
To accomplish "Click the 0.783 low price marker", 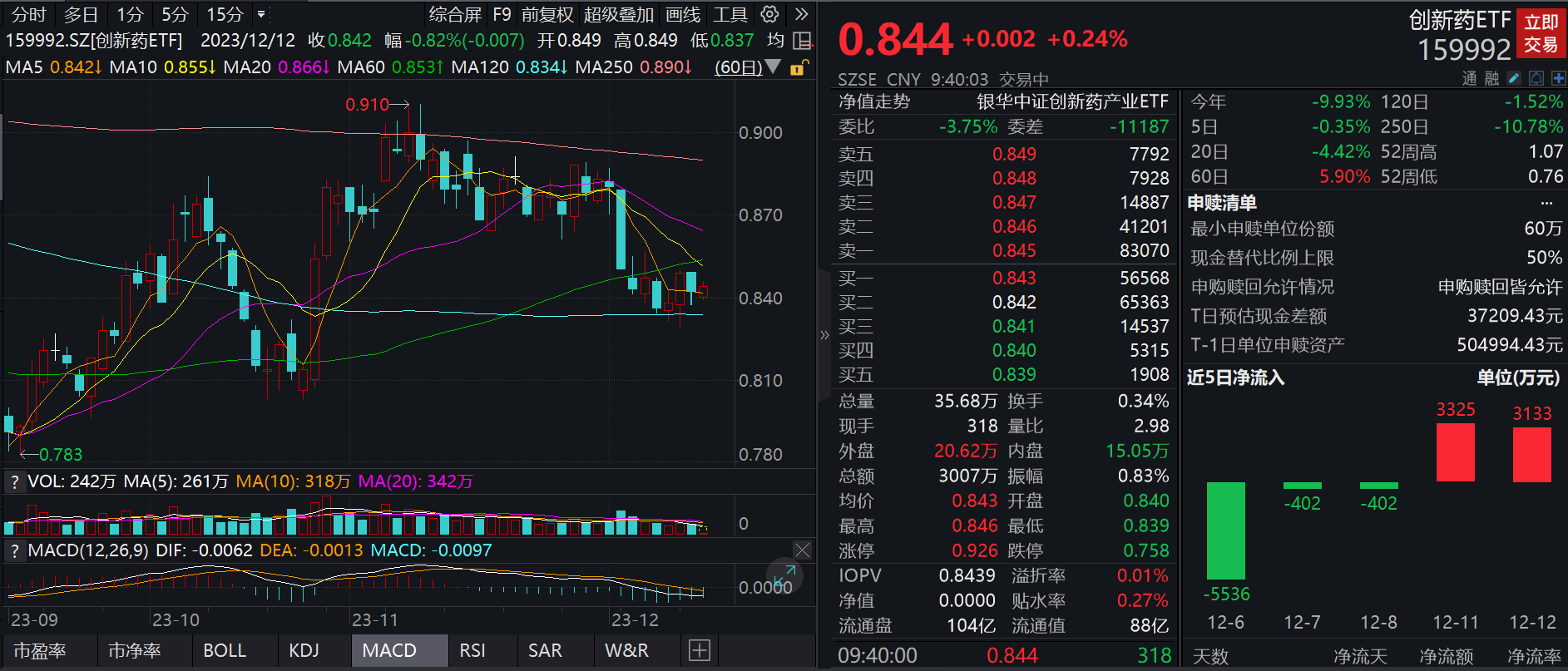I will pyautogui.click(x=61, y=454).
